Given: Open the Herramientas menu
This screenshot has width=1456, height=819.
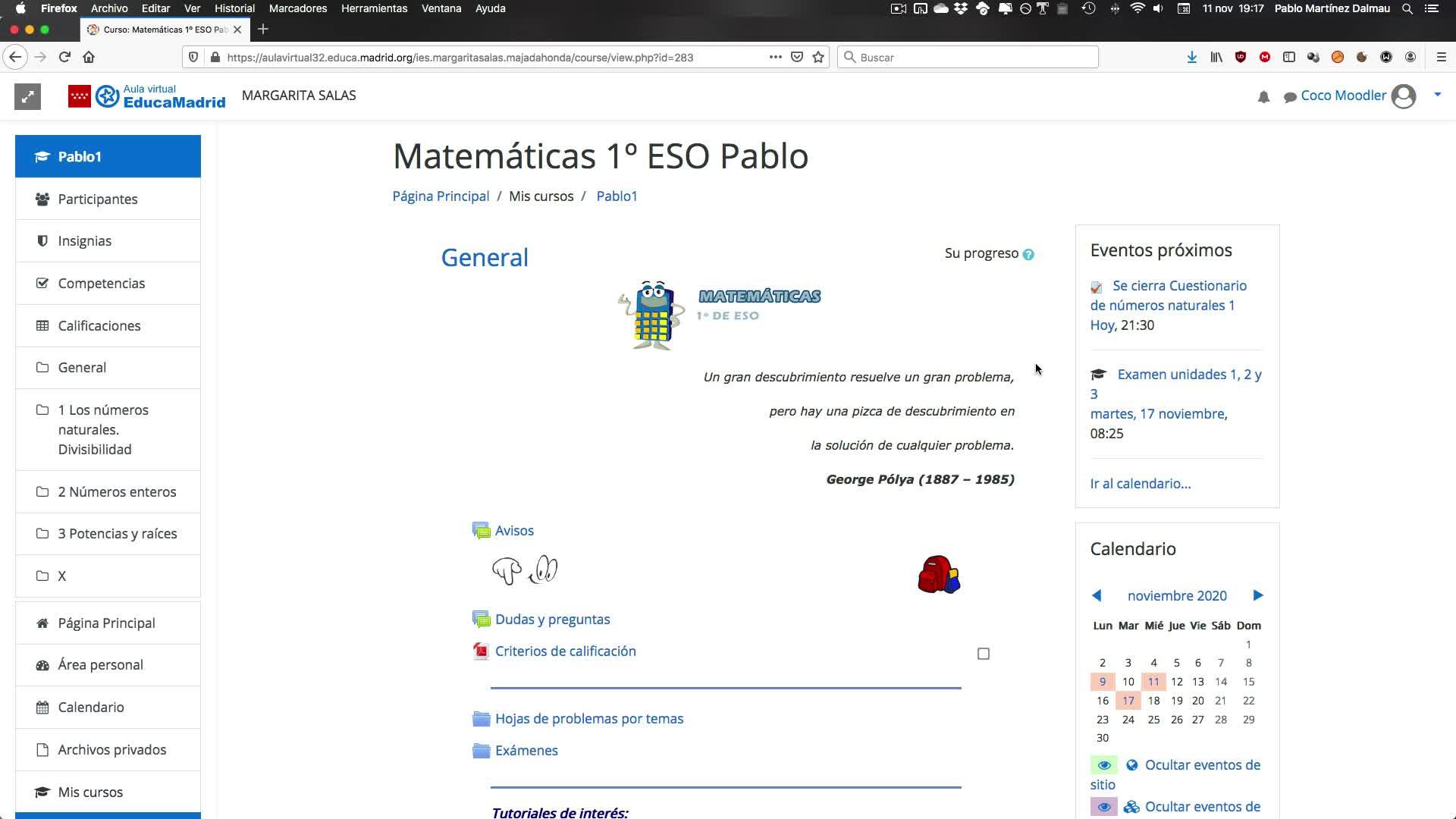Looking at the screenshot, I should coord(374,8).
